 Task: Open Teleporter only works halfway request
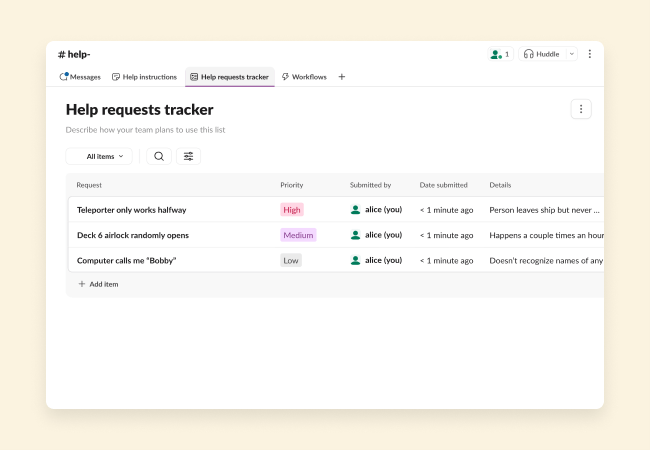coord(131,210)
